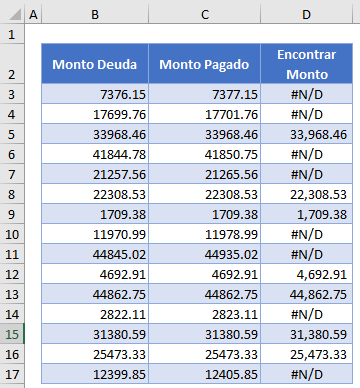The width and height of the screenshot is (360, 388).
Task: Select Monto Pagado cell 25473.33 in row 16
Action: tap(205, 354)
